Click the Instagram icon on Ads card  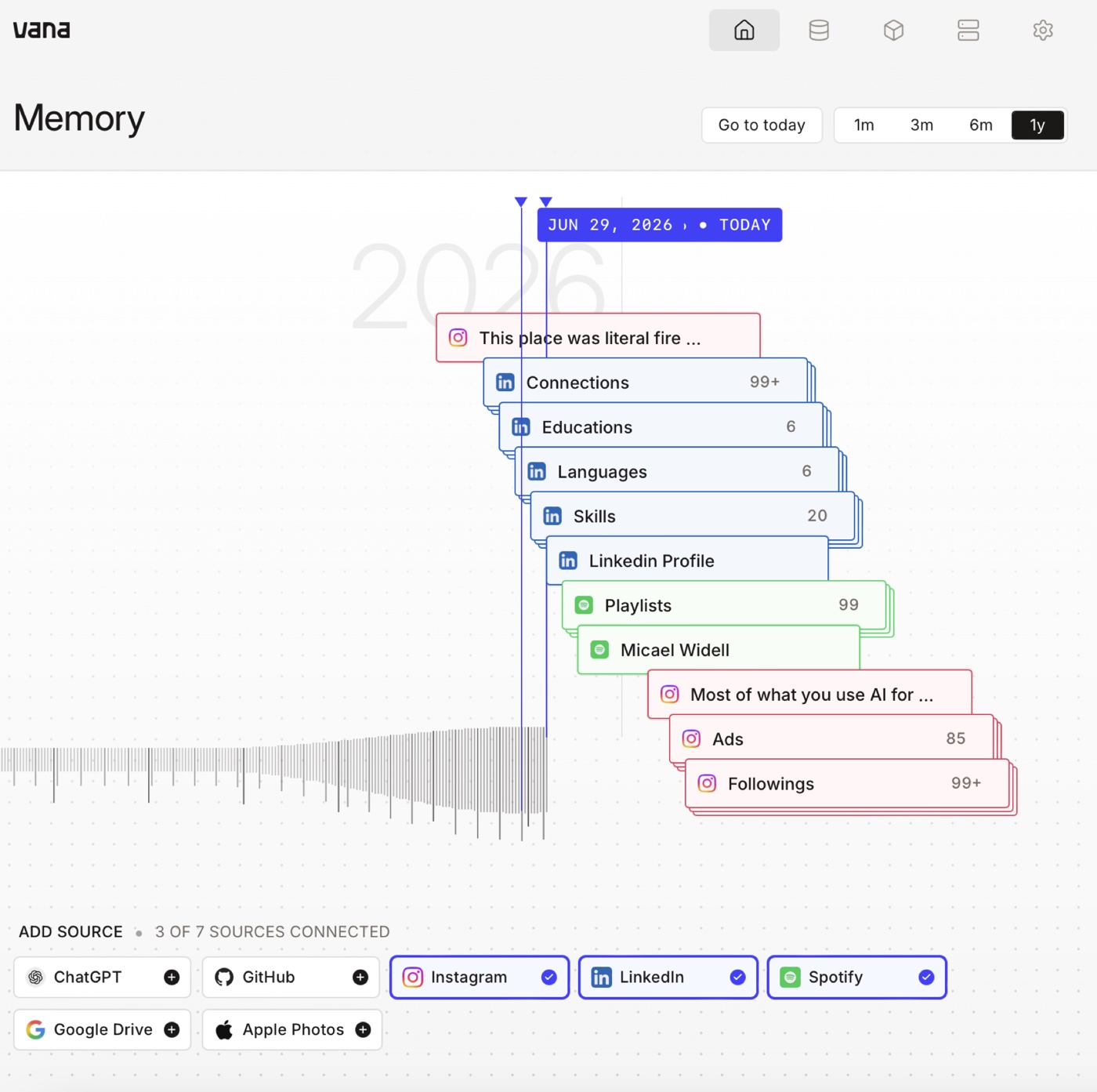pos(691,738)
